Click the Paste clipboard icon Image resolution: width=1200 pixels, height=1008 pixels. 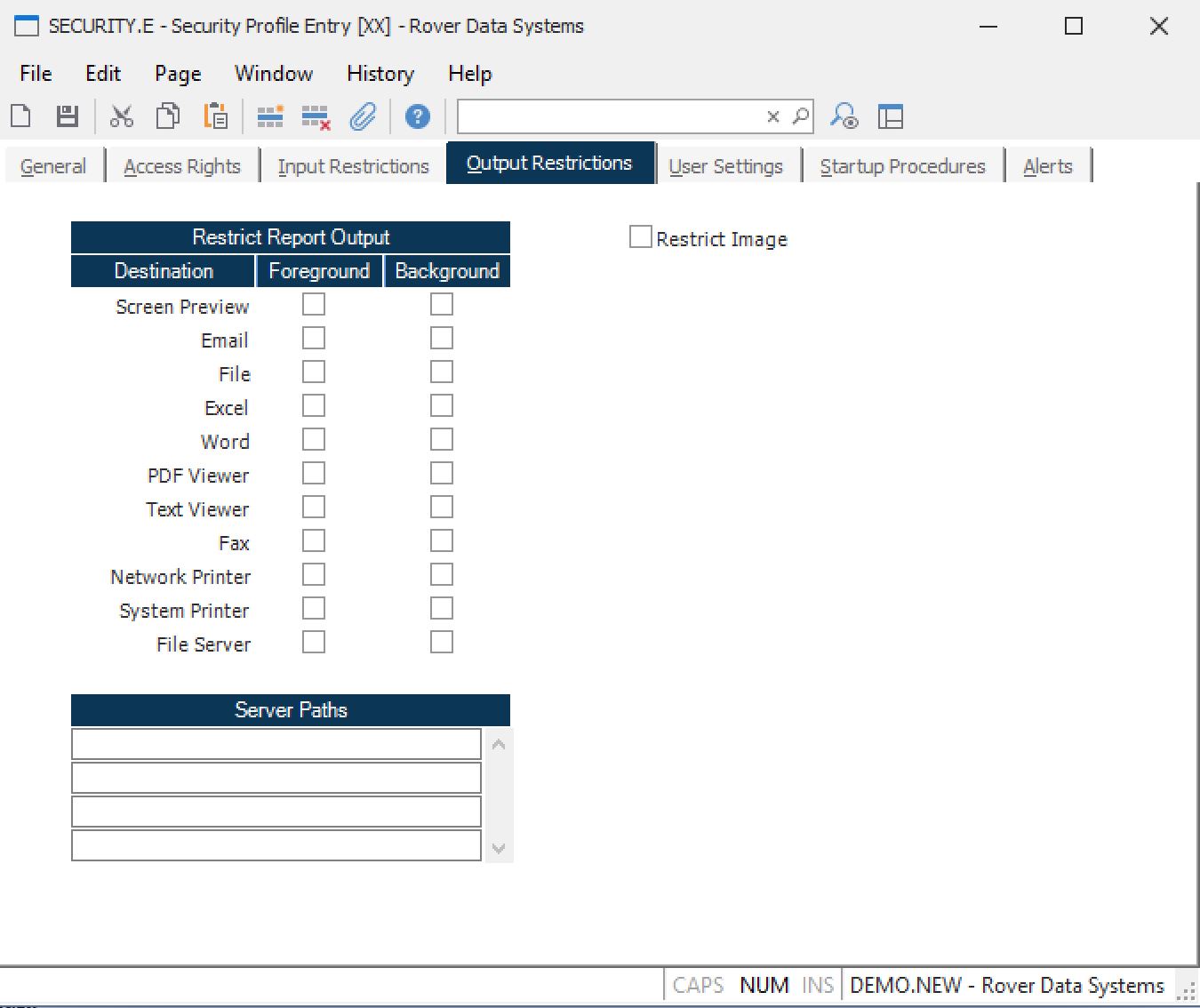[x=216, y=116]
